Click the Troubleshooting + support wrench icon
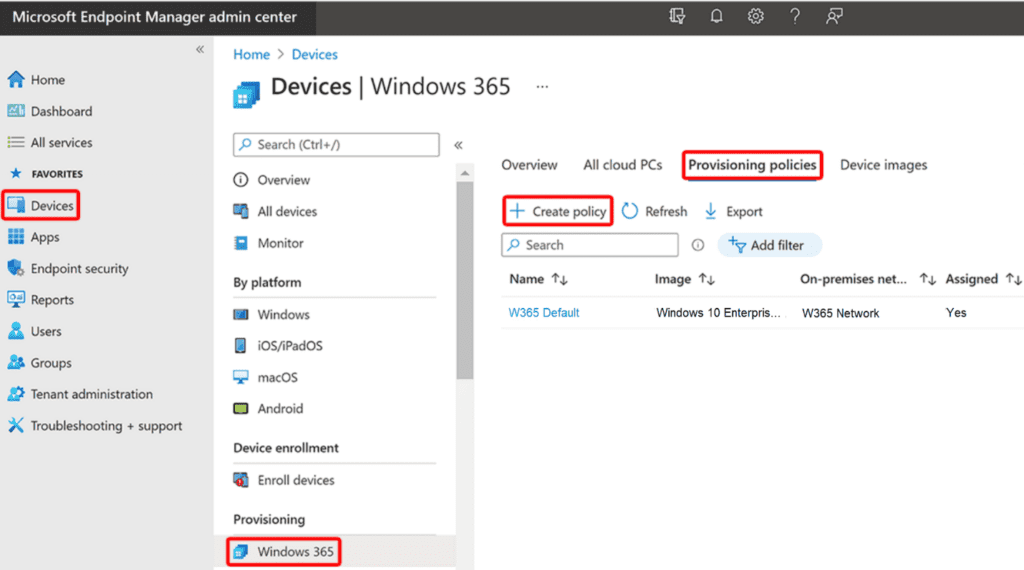This screenshot has height=570, width=1024. point(16,425)
